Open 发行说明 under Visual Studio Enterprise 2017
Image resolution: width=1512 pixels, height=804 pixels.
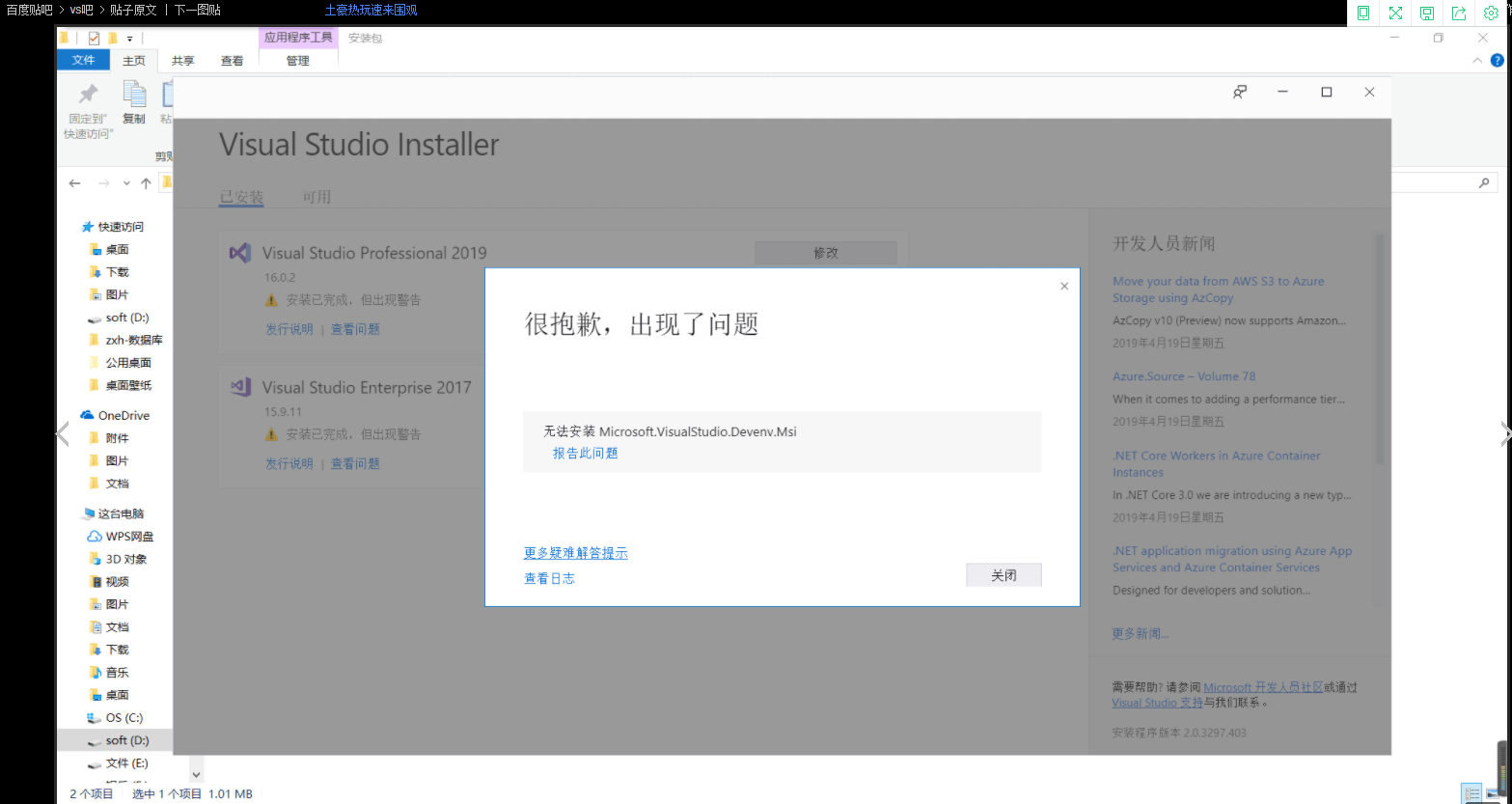click(289, 463)
